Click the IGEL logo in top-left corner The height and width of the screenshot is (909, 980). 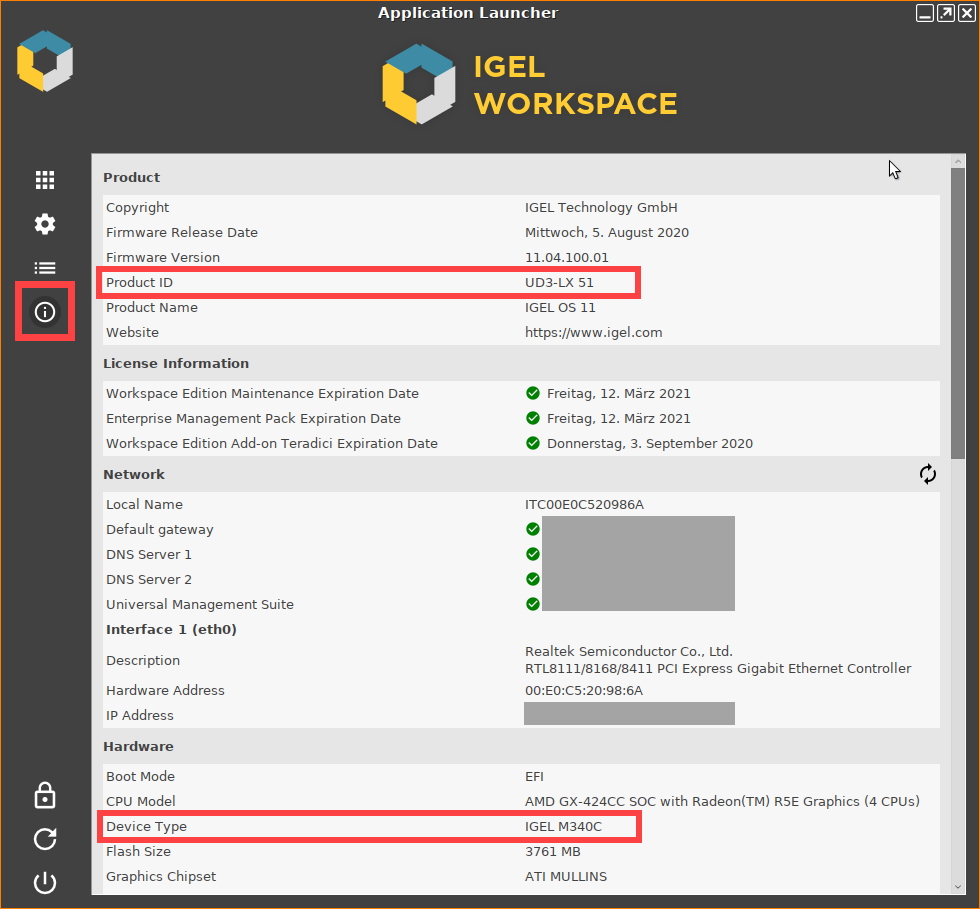point(44,61)
